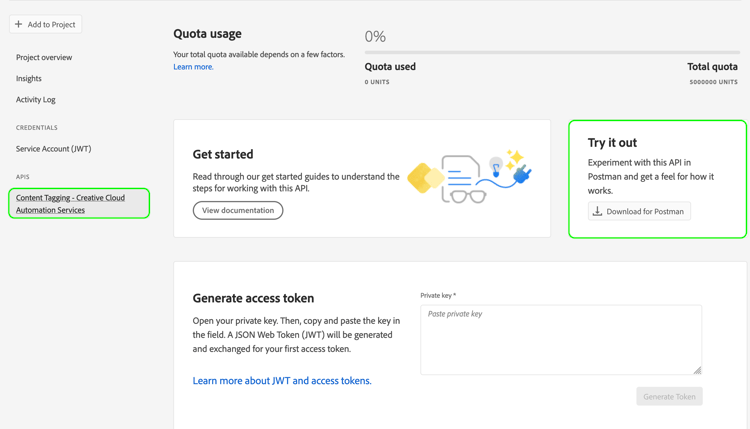750x429 pixels.
Task: Click the Generate access token heading
Action: tap(253, 298)
